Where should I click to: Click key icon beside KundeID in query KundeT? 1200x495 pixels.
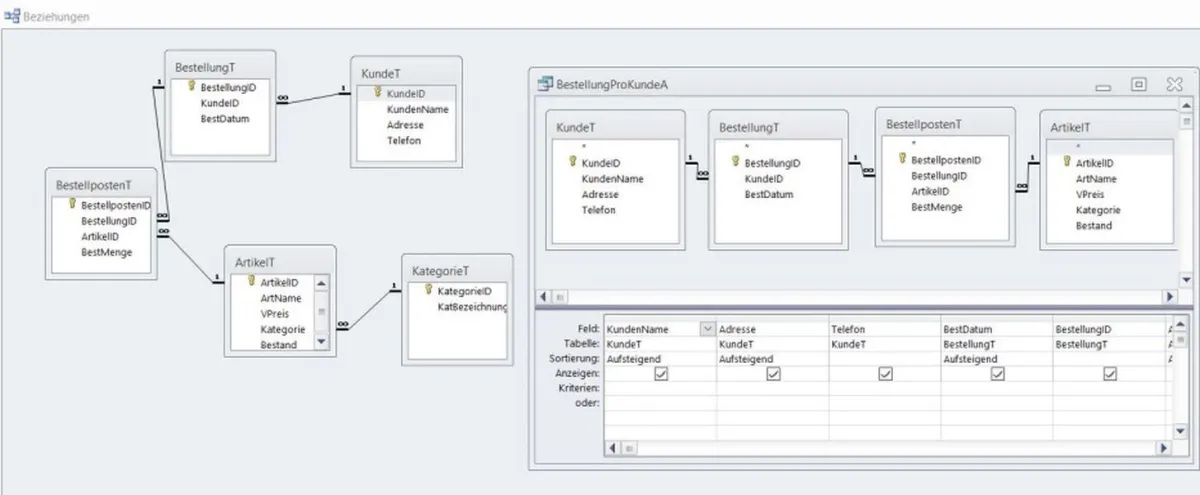[x=573, y=161]
